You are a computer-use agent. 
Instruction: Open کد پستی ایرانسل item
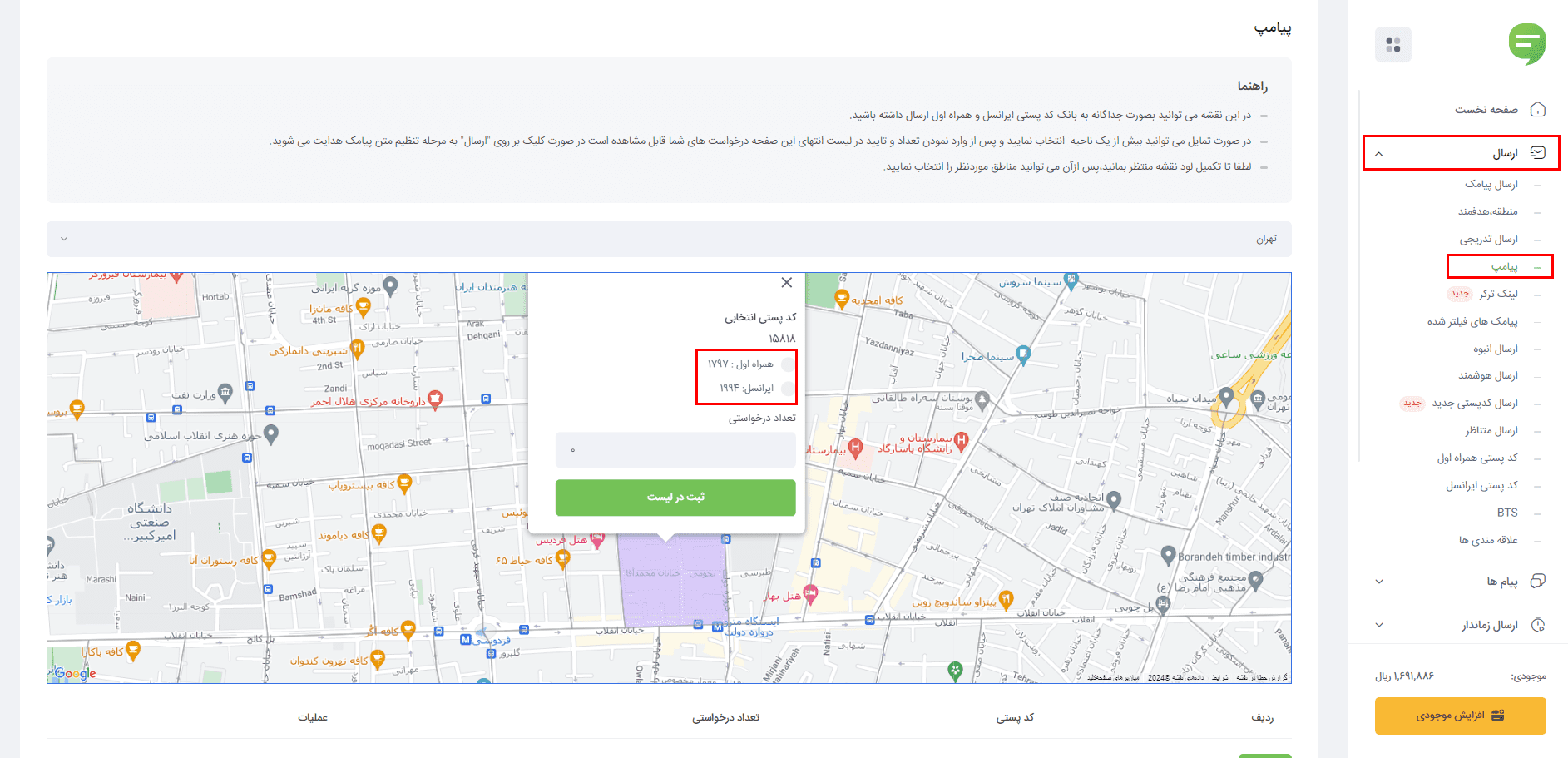pos(1481,485)
